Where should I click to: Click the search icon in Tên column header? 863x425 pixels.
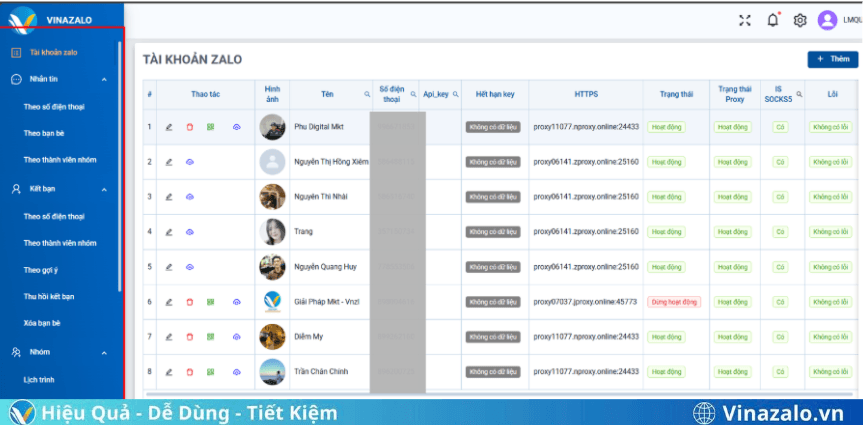click(367, 95)
